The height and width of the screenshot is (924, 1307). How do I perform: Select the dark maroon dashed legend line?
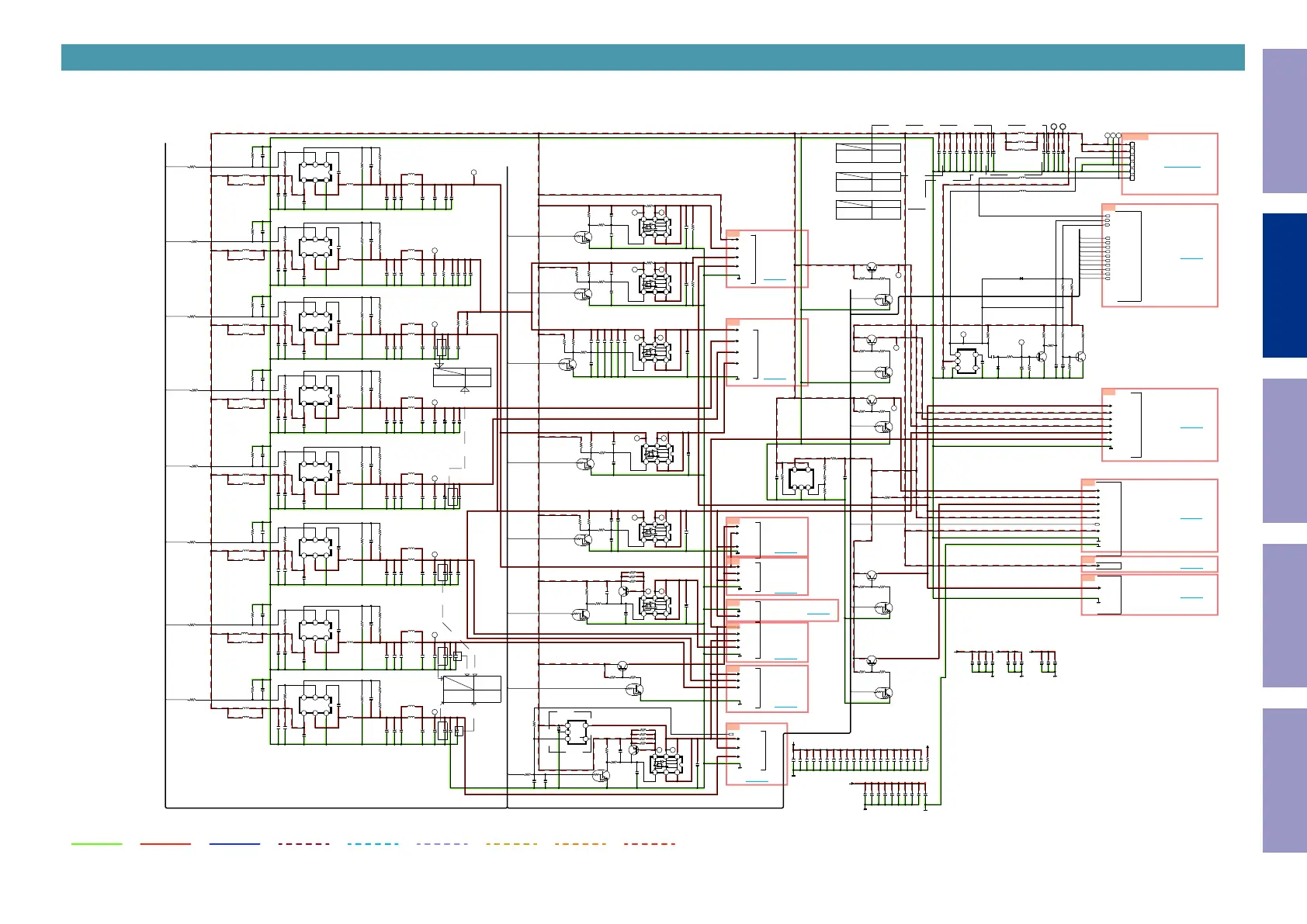tap(303, 843)
